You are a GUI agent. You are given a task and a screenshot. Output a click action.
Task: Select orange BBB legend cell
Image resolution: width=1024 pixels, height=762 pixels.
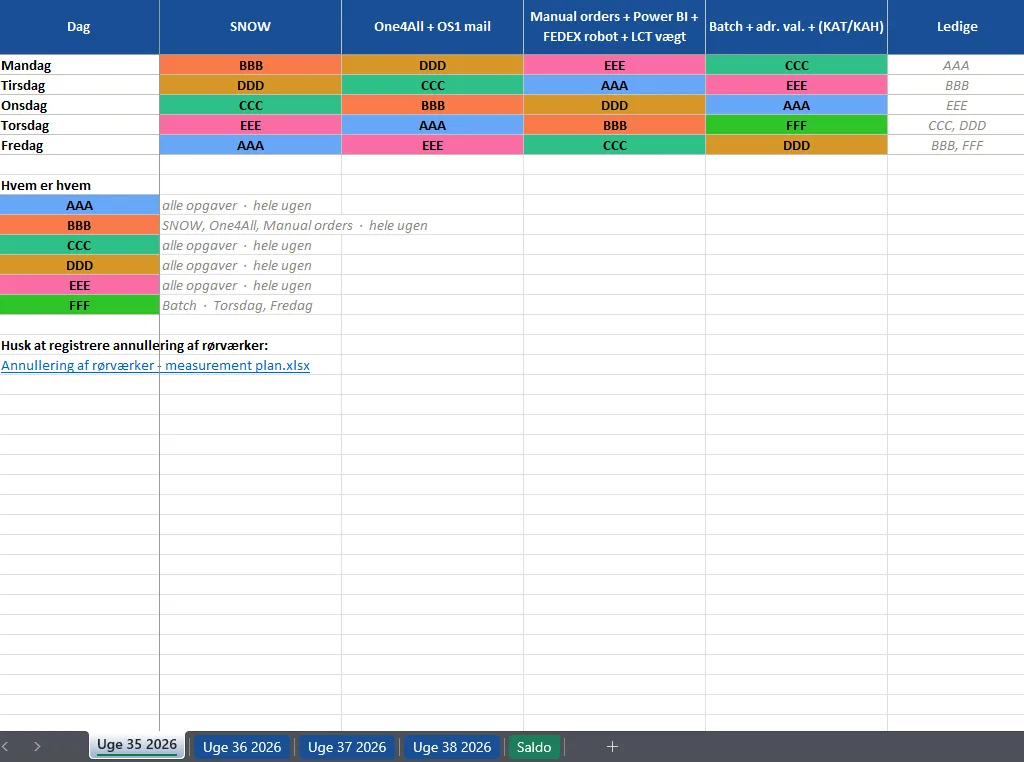click(x=79, y=225)
